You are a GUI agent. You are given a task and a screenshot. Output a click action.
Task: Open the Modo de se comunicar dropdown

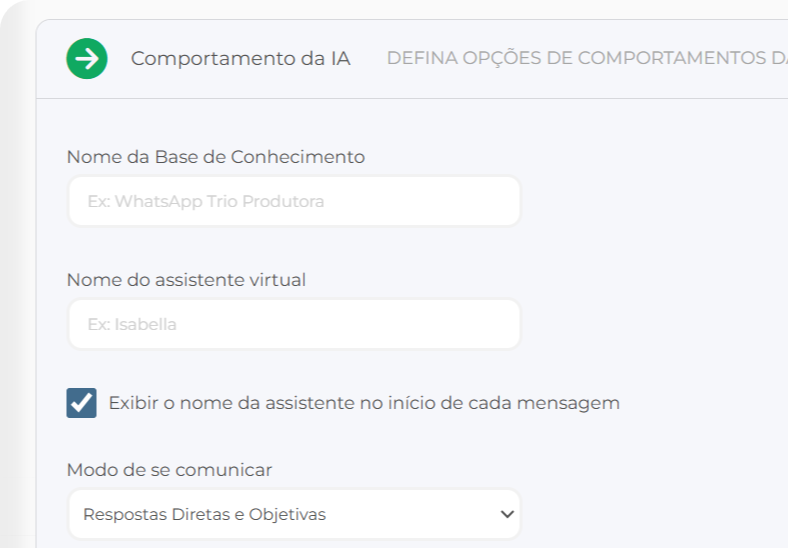coord(294,515)
